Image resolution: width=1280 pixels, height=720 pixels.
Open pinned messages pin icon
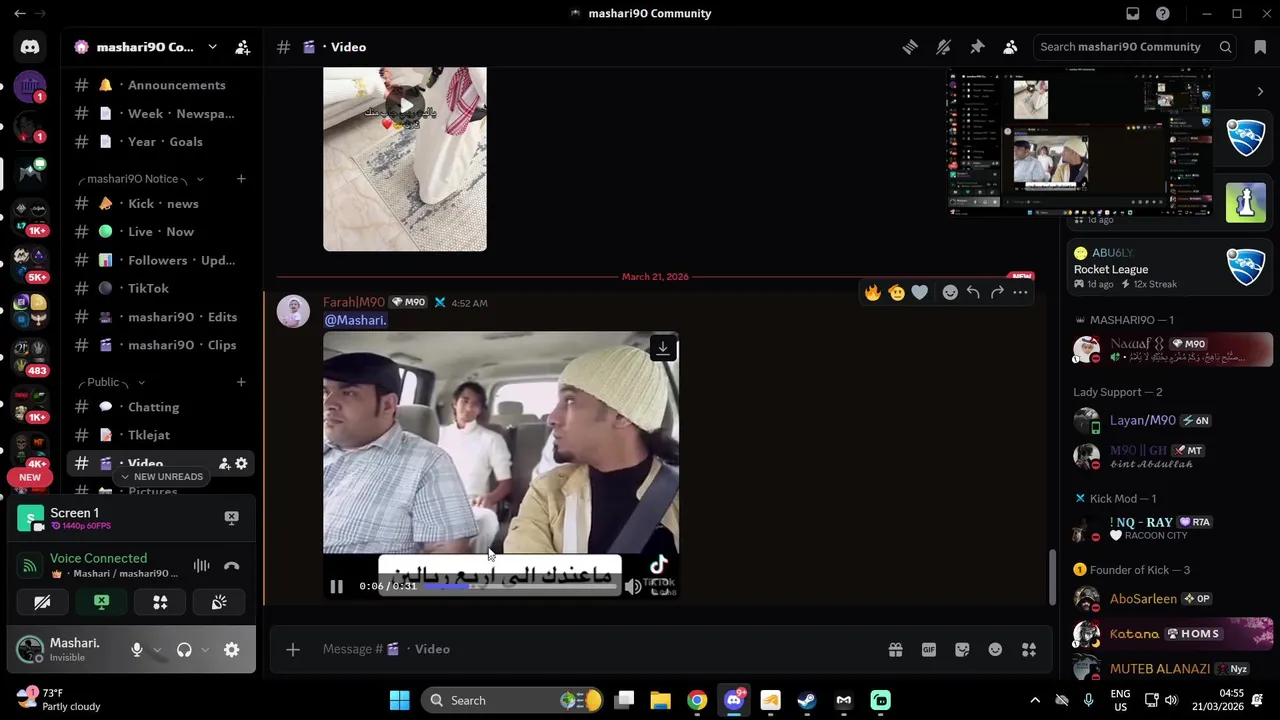(977, 47)
